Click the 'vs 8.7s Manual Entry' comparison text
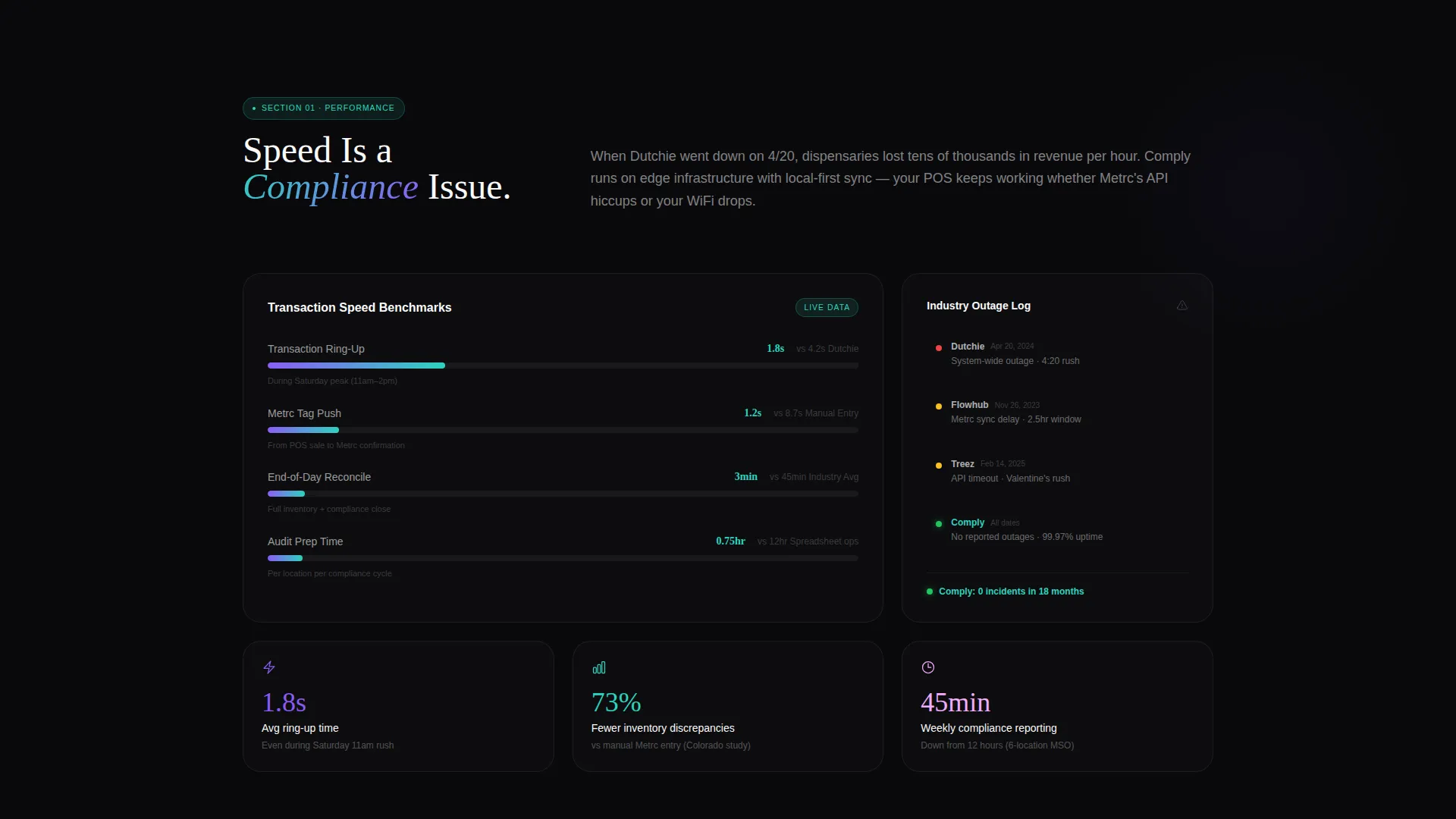This screenshot has height=819, width=1456. (x=816, y=413)
